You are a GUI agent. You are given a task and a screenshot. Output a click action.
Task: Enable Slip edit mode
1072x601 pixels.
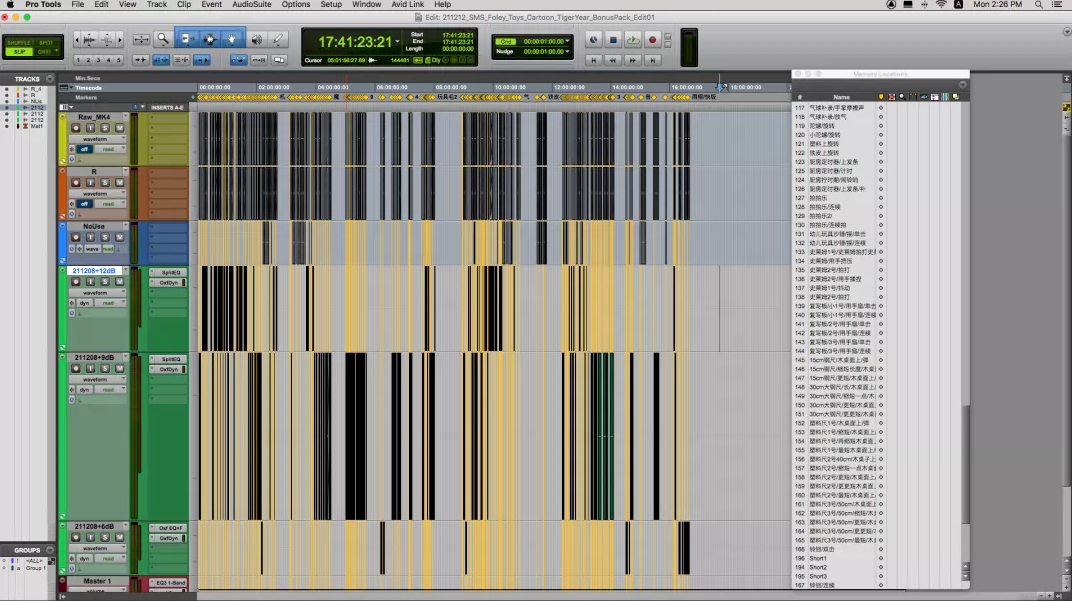click(19, 51)
